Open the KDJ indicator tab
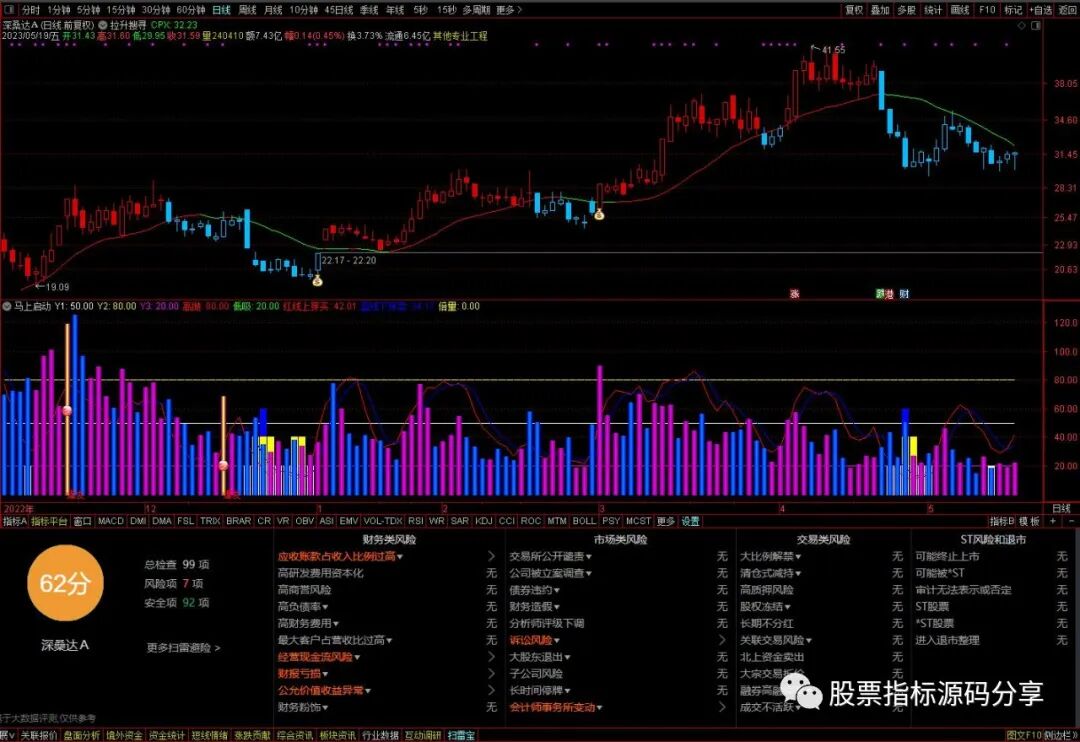The image size is (1080, 742). point(483,522)
